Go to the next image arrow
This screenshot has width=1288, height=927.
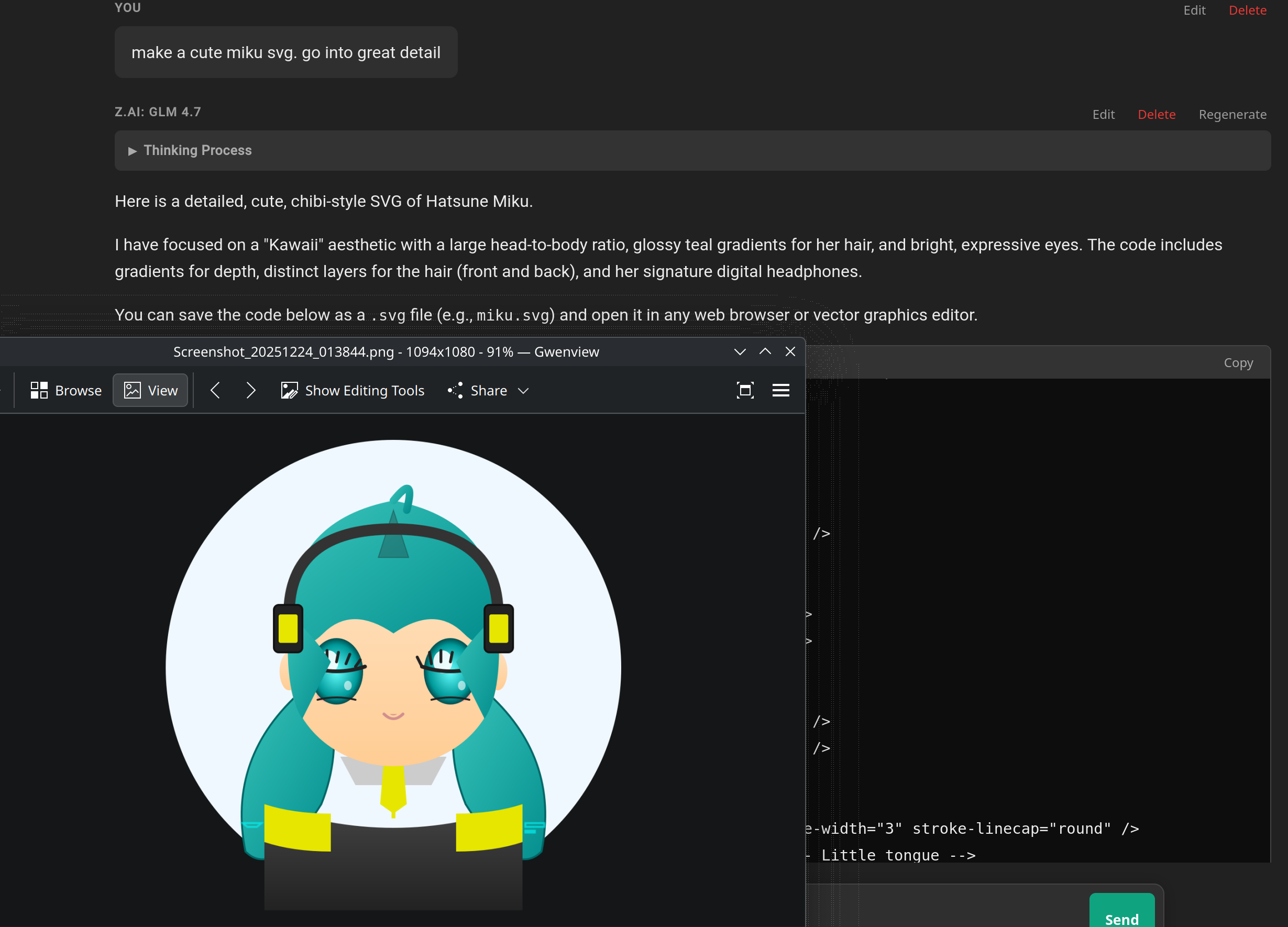[251, 391]
